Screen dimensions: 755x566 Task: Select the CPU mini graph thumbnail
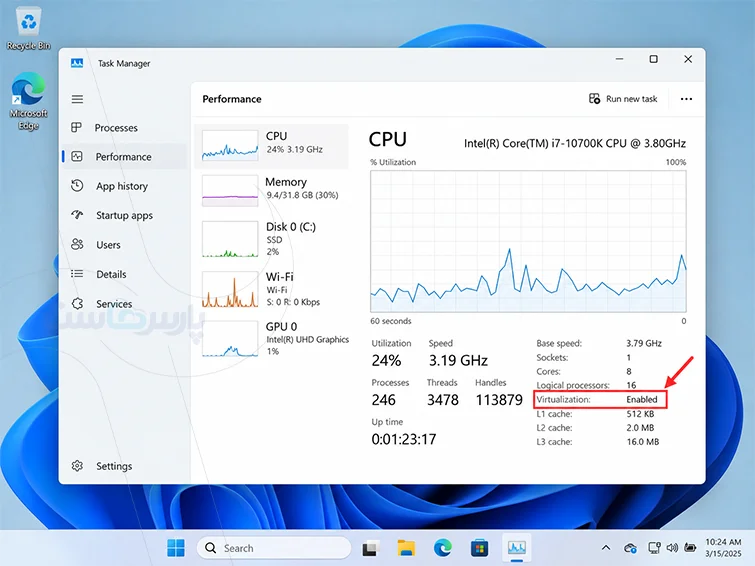point(230,145)
